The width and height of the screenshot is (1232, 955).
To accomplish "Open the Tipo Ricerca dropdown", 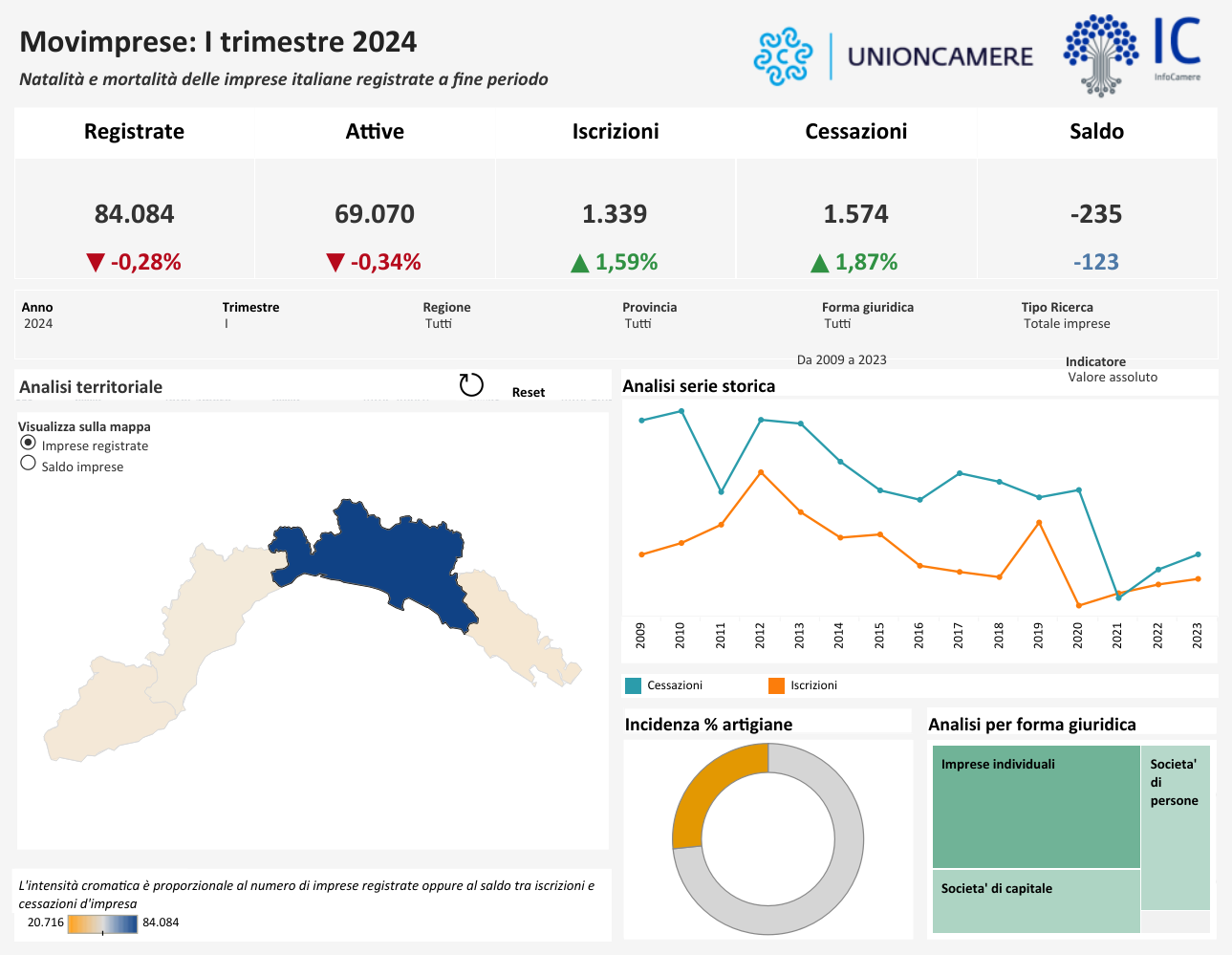I will click(x=1067, y=324).
